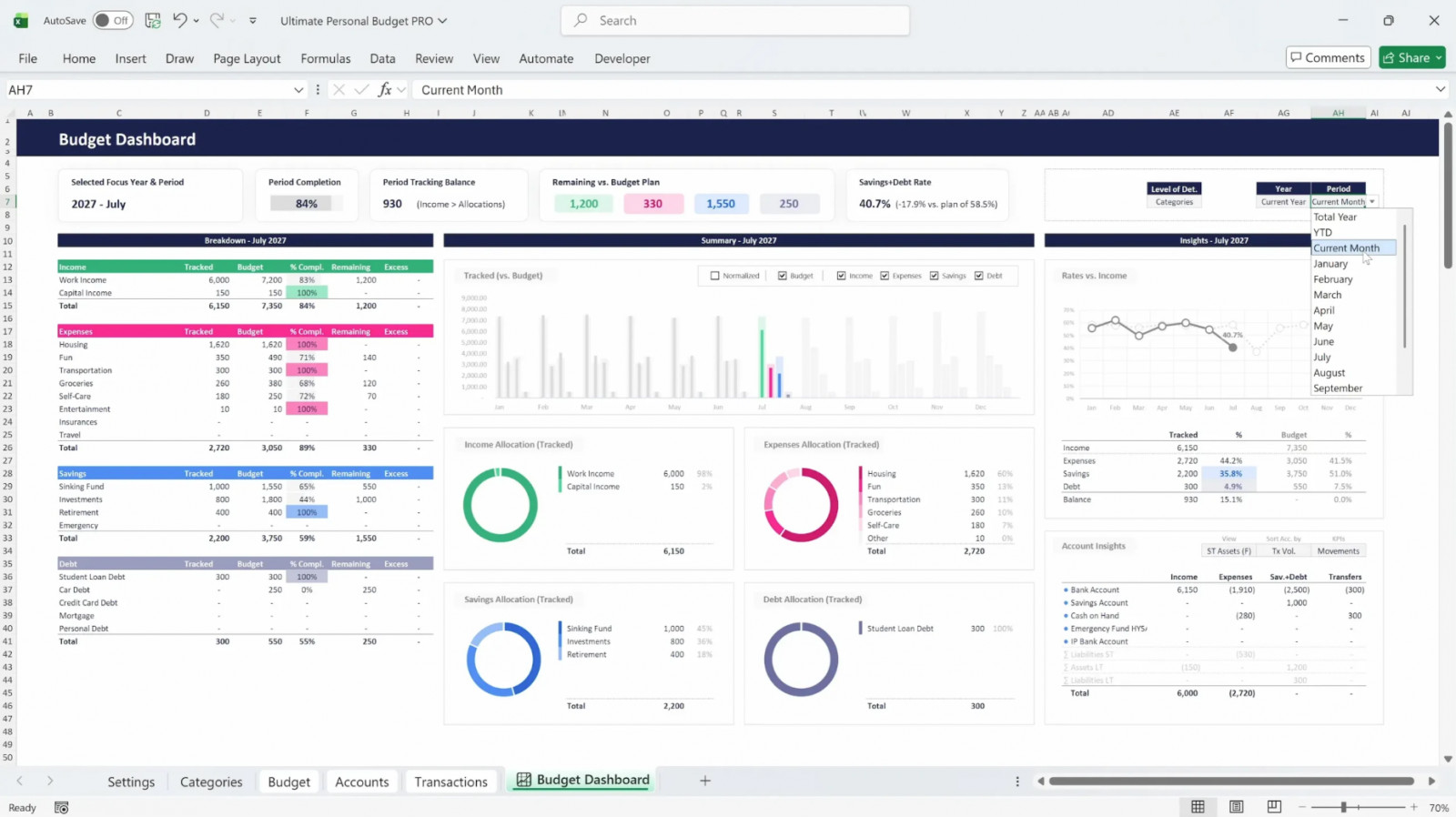Open the Formulas ribbon tab
Image resolution: width=1456 pixels, height=817 pixels.
(325, 58)
